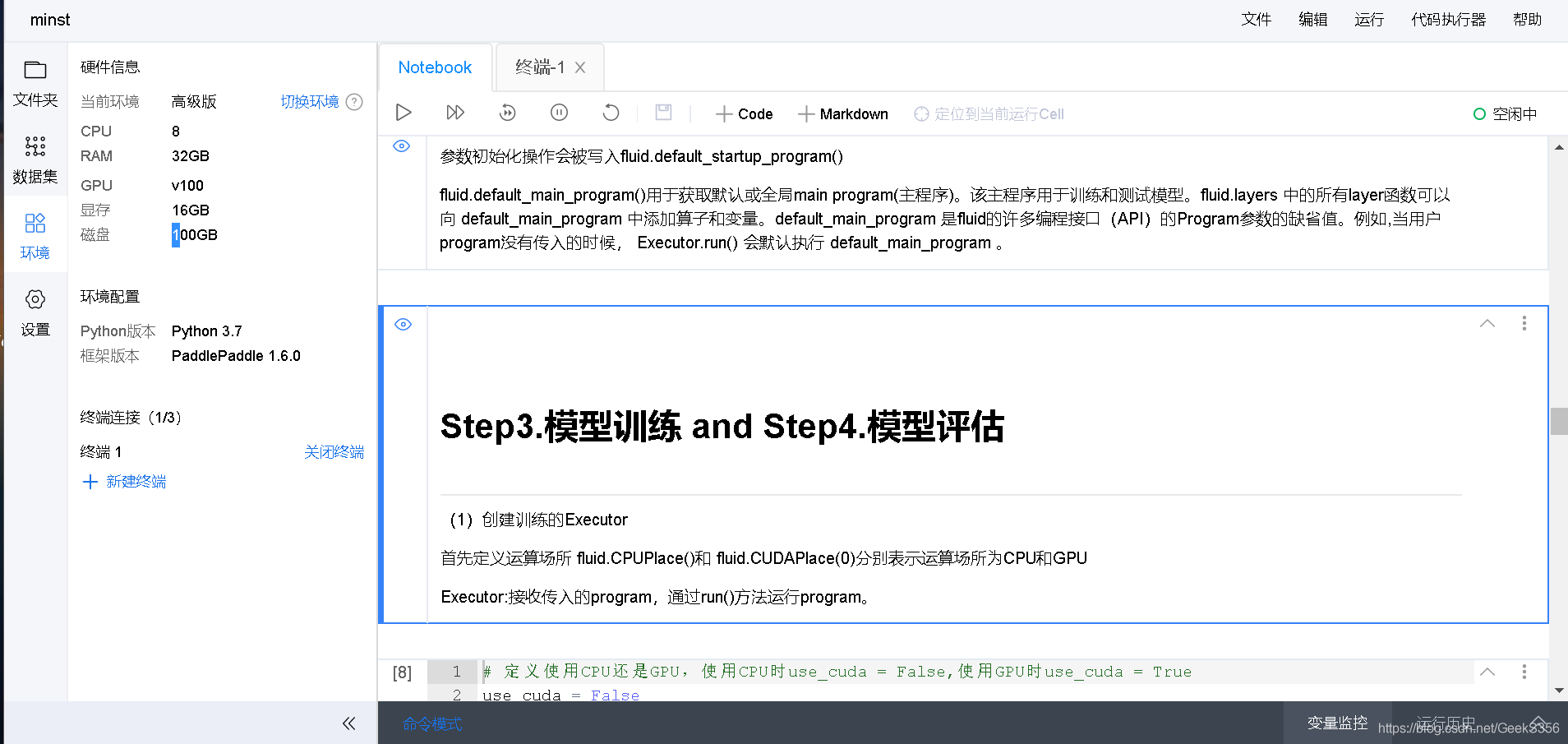Open the 变量监控 panel
The height and width of the screenshot is (744, 1568).
[x=1337, y=723]
